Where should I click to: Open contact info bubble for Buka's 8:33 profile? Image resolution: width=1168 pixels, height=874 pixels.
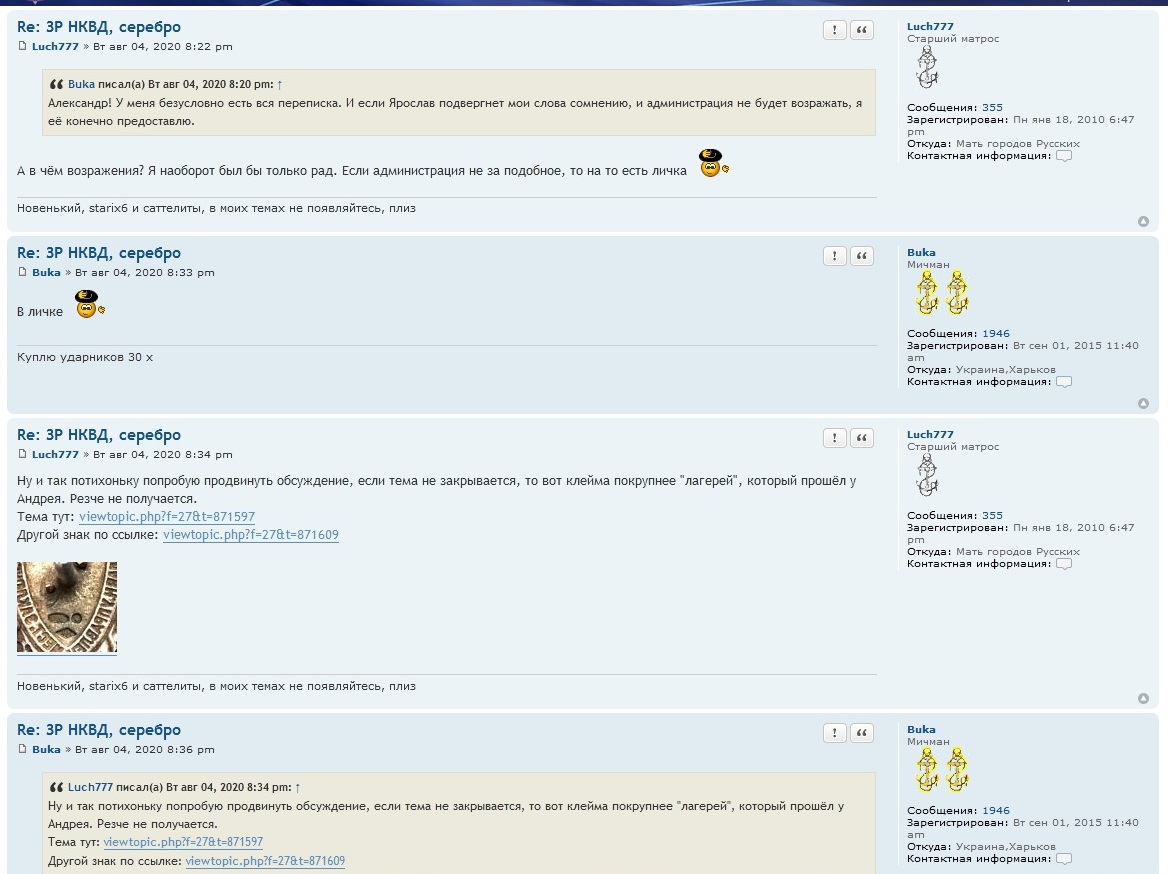[x=1063, y=382]
